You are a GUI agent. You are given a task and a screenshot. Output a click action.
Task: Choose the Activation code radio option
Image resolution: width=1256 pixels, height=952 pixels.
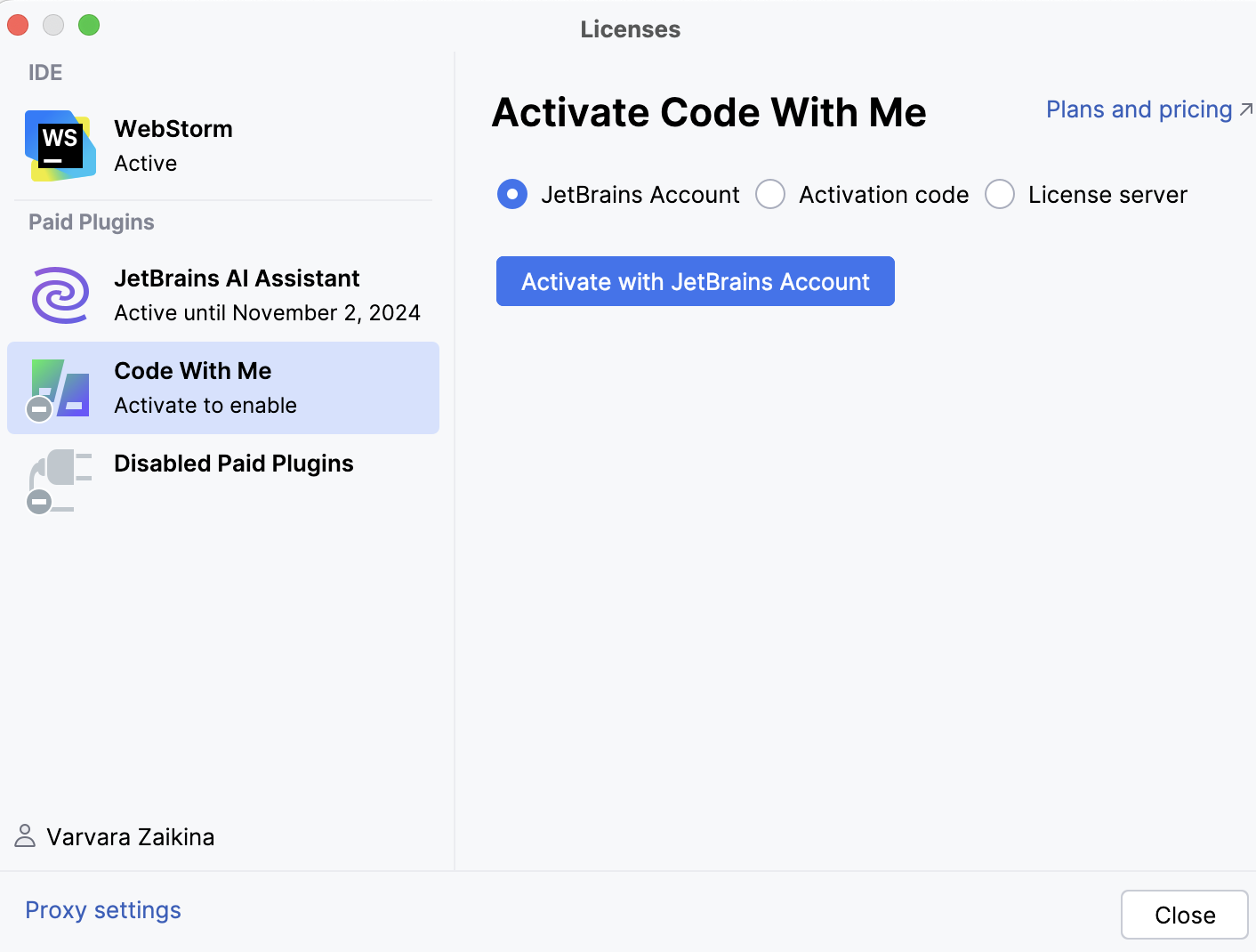[770, 194]
